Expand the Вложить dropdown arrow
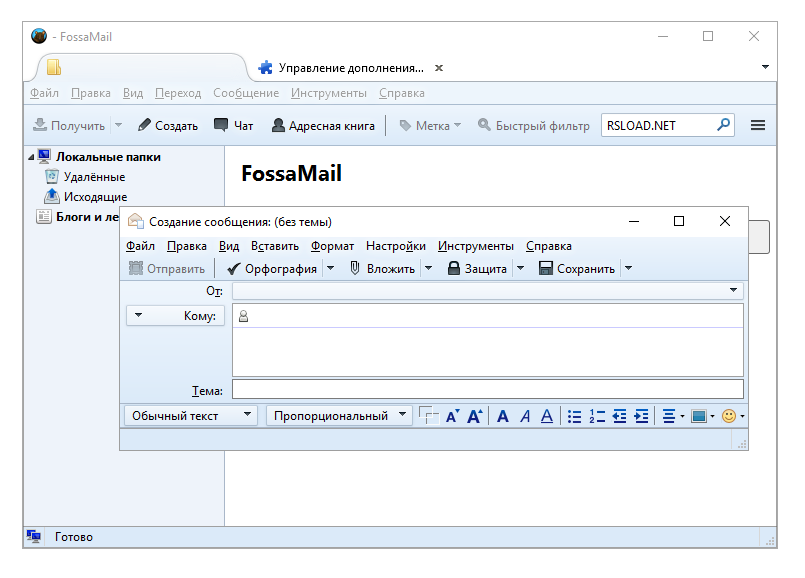 pyautogui.click(x=429, y=268)
